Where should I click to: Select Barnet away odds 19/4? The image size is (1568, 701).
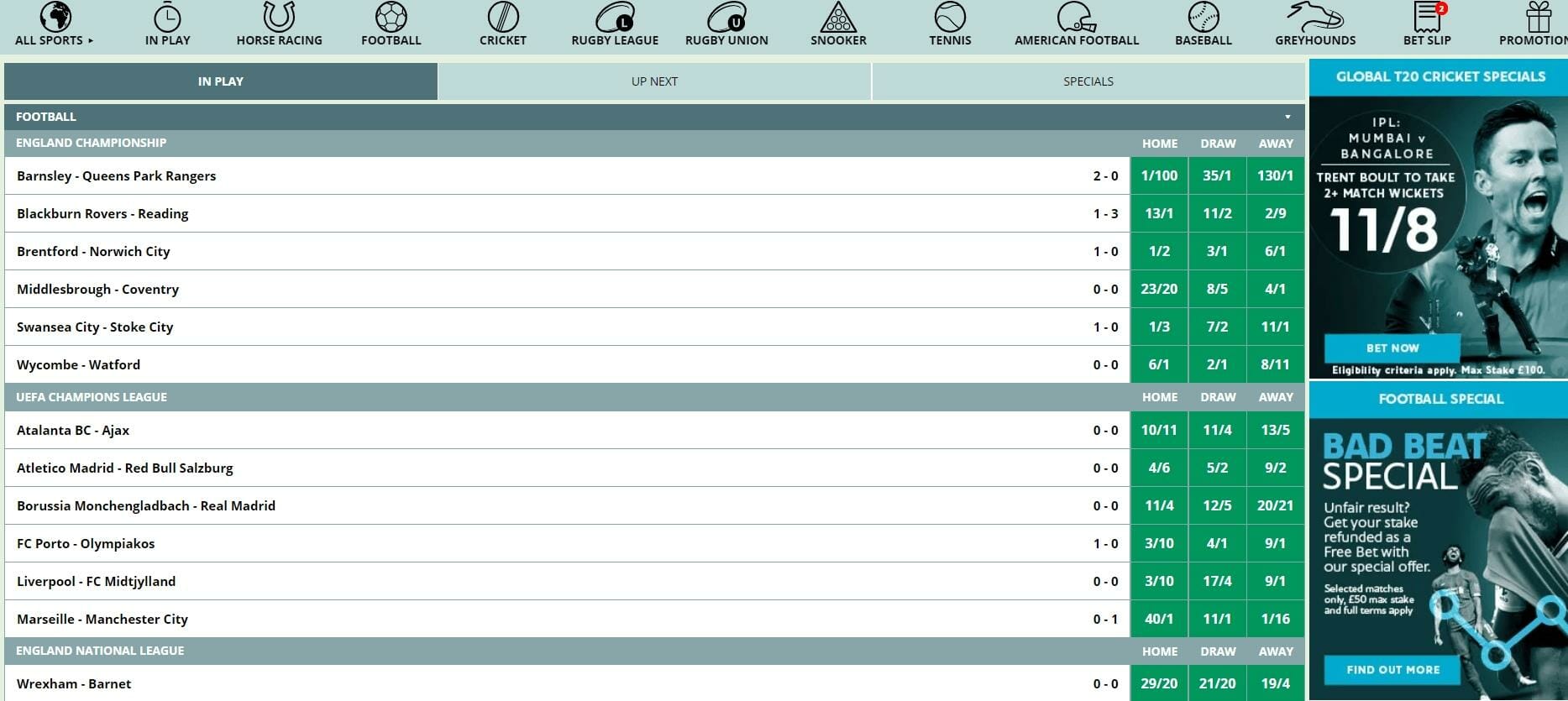click(x=1275, y=683)
